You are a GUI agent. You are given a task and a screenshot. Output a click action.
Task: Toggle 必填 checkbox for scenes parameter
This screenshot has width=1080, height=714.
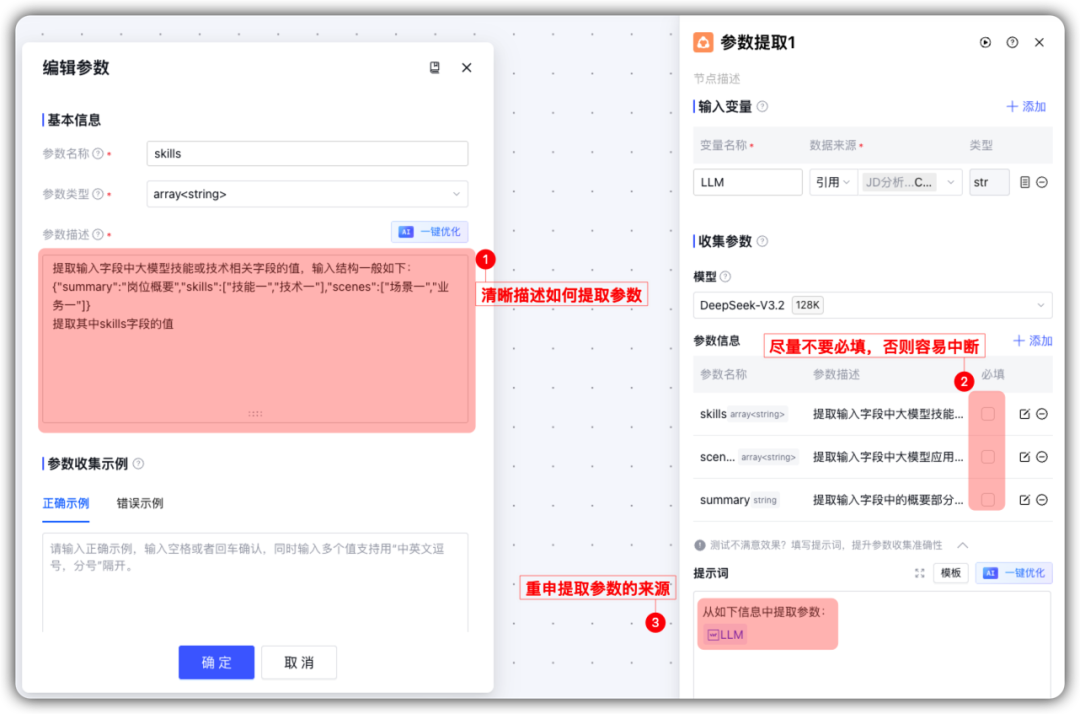tap(988, 457)
